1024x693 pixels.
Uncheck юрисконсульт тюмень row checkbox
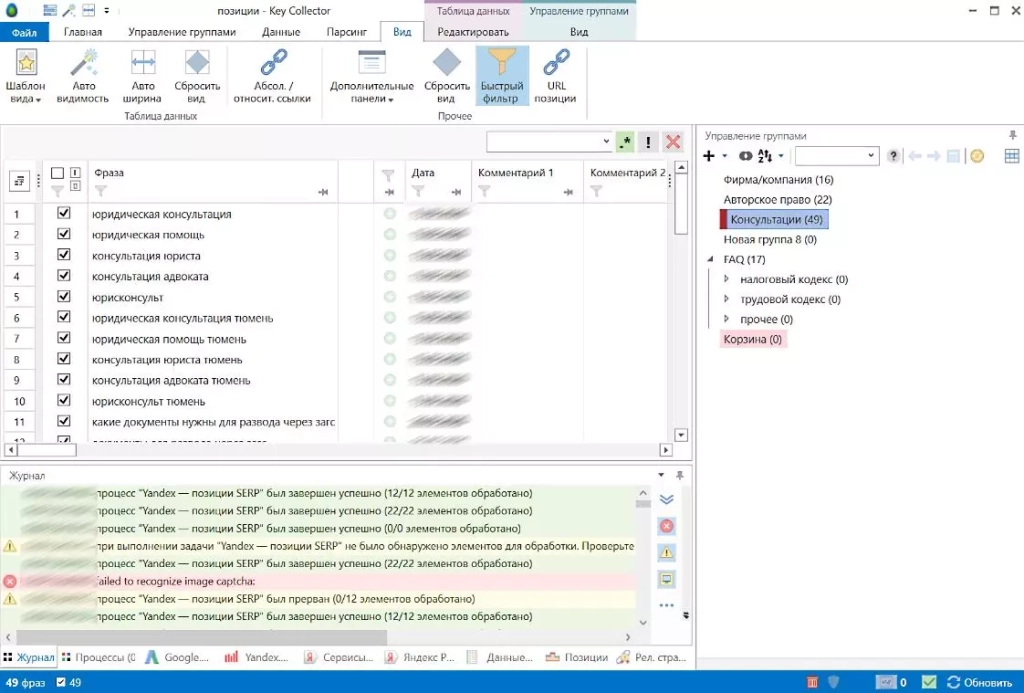[x=63, y=400]
